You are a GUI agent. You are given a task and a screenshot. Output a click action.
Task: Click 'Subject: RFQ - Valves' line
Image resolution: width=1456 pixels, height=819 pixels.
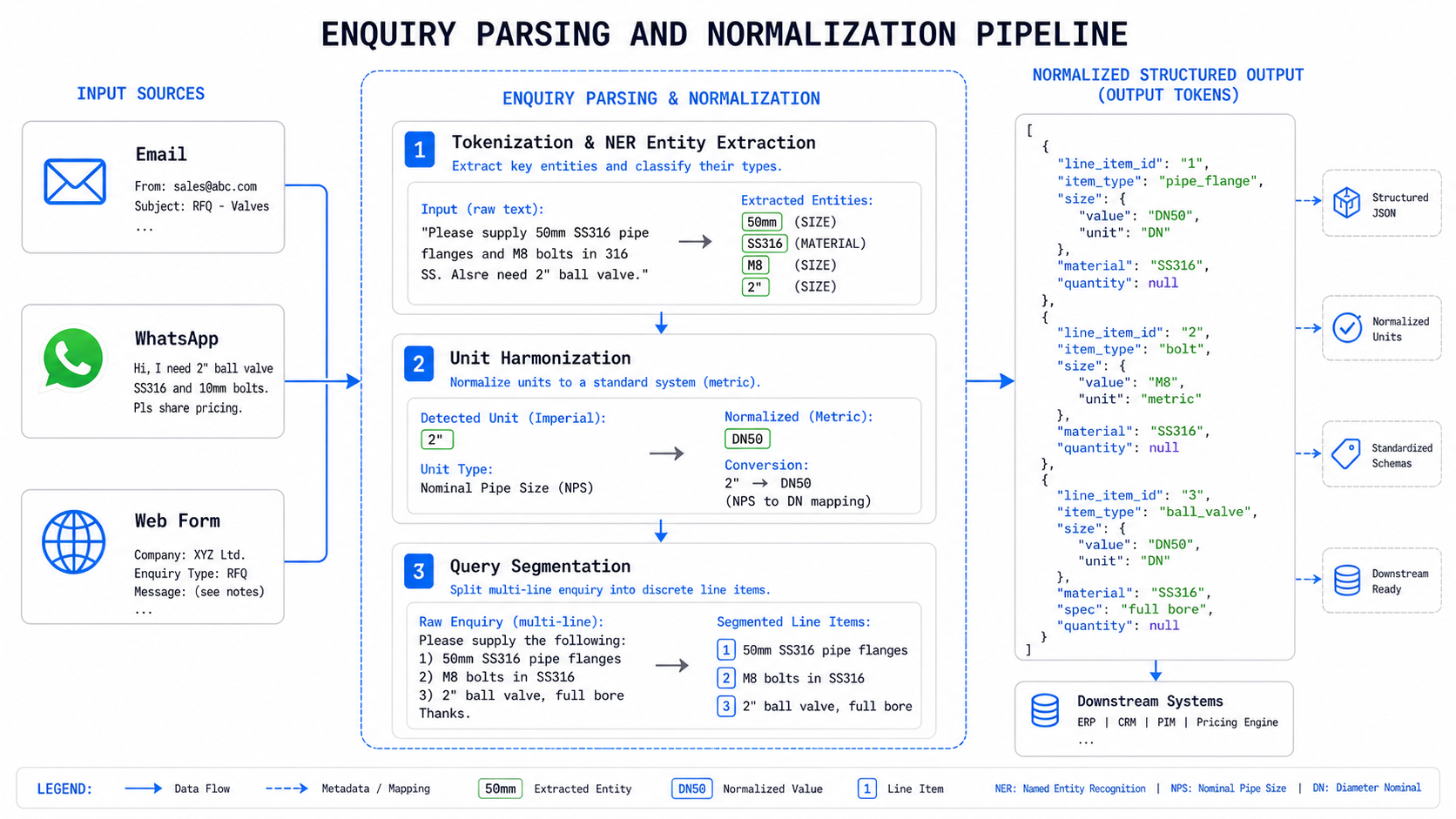tap(202, 206)
